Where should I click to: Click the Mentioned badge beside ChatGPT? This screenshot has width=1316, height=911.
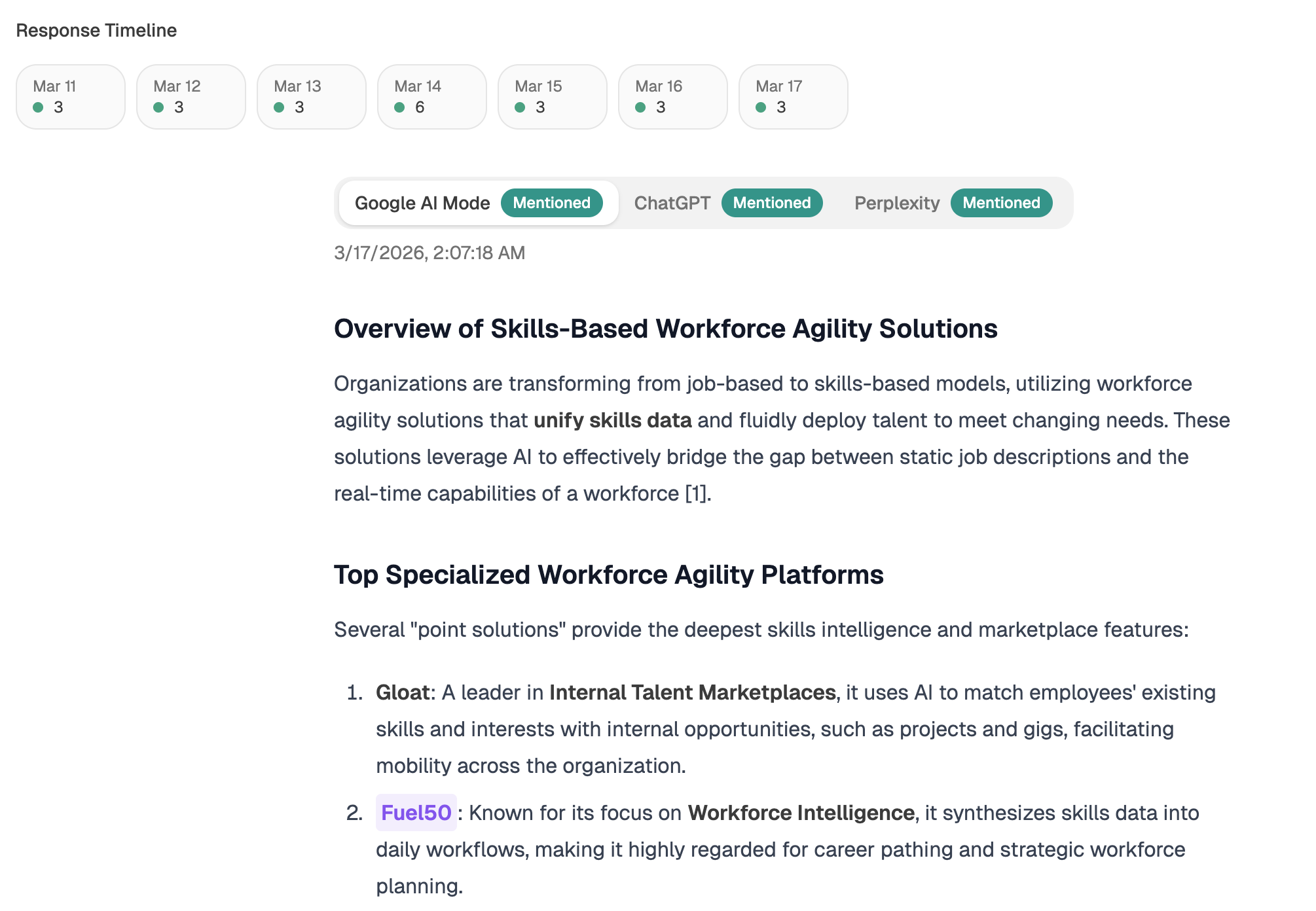tap(772, 203)
